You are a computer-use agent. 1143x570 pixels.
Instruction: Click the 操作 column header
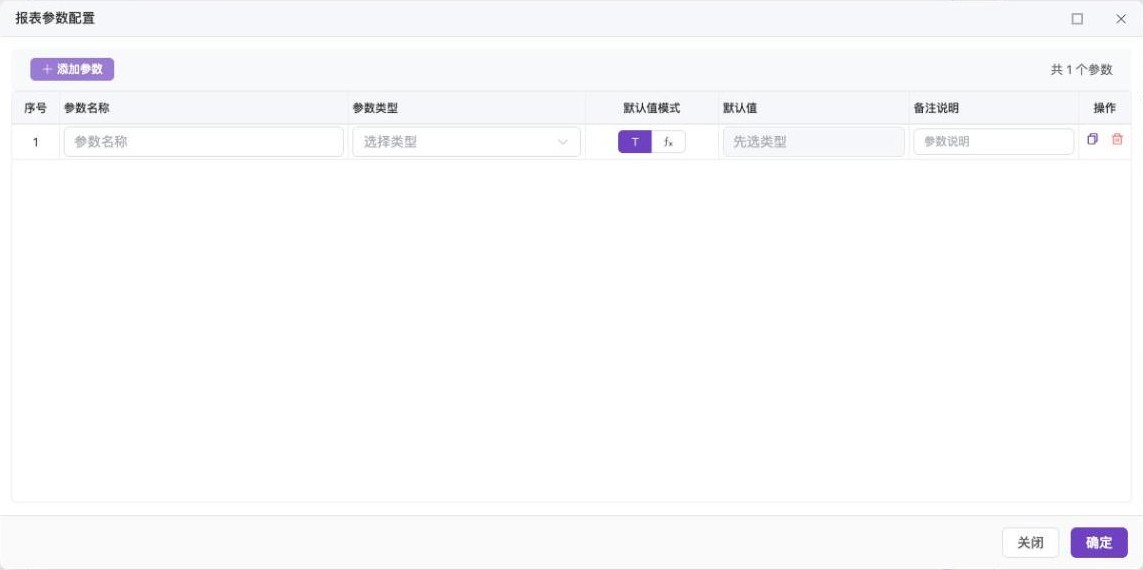1104,109
